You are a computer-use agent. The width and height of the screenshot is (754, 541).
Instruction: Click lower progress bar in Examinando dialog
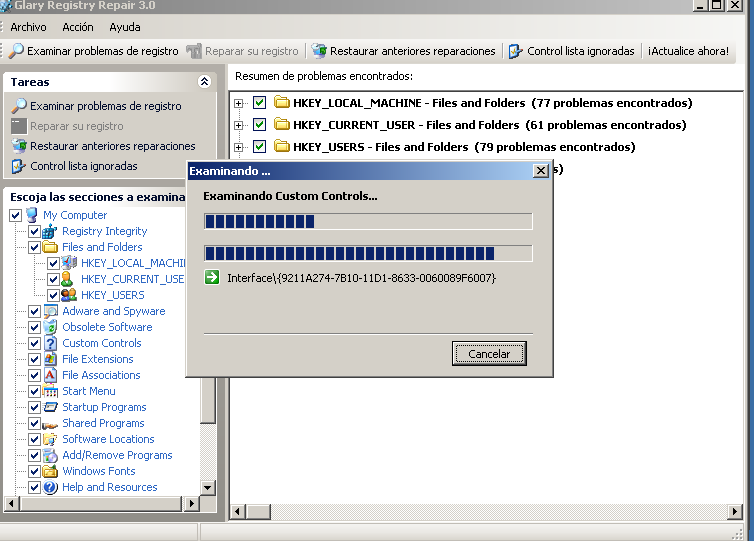(368, 253)
